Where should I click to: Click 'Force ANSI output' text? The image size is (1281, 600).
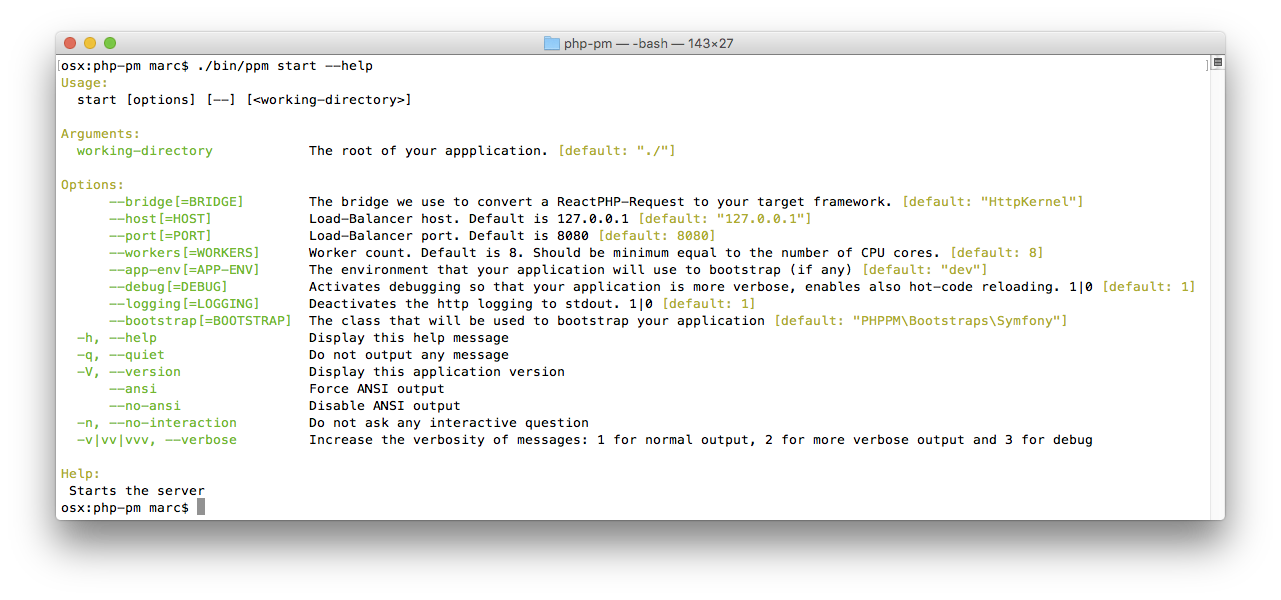click(377, 389)
